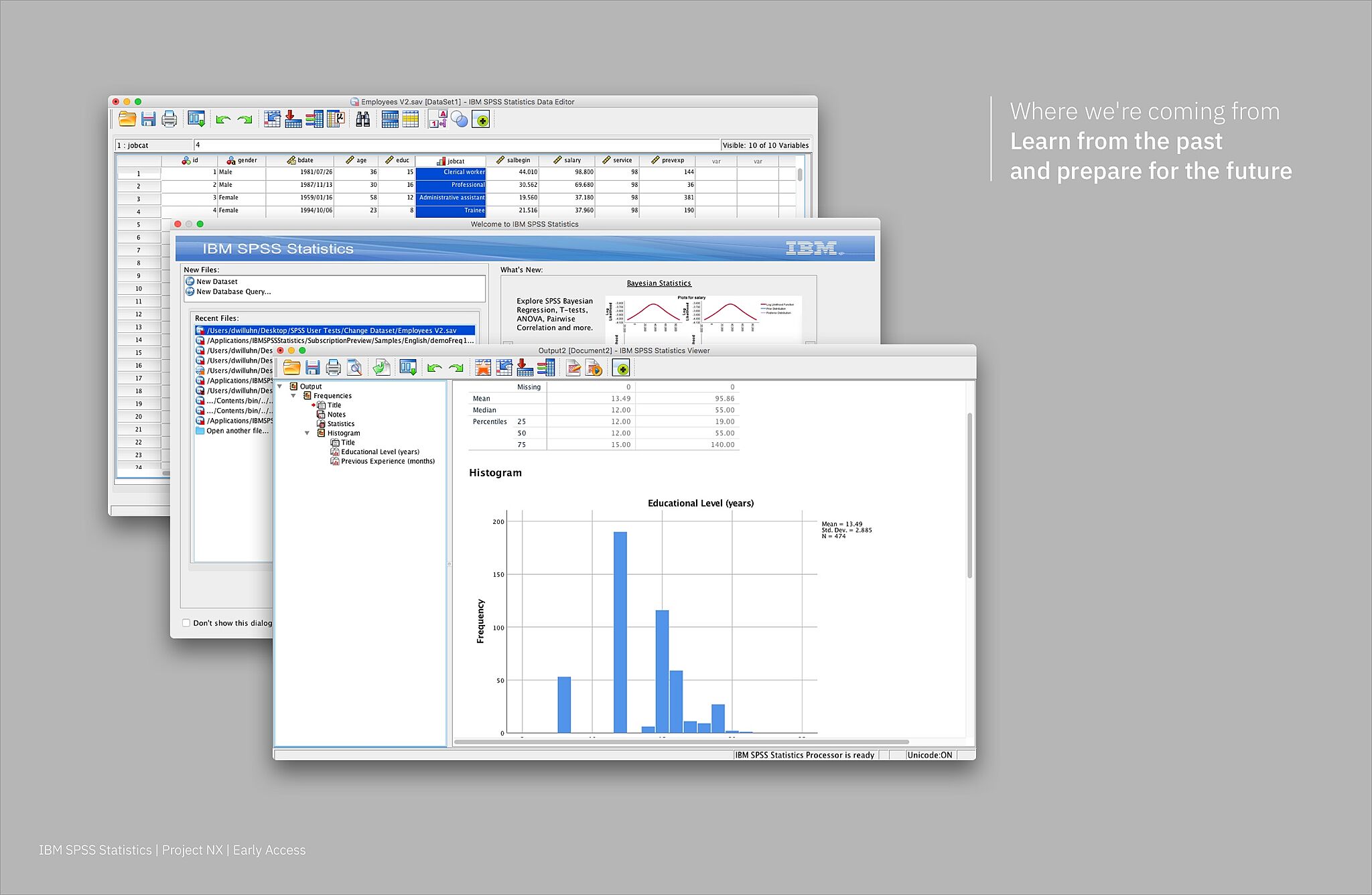1372x895 pixels.
Task: Open the Venn circles Use Sets icon
Action: 459,119
